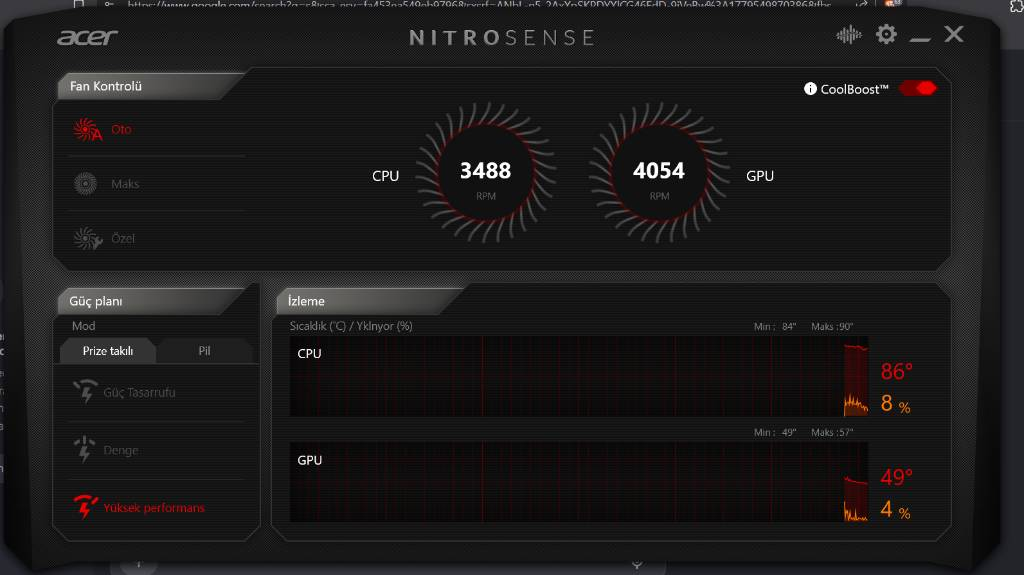Image resolution: width=1024 pixels, height=575 pixels.
Task: Click the CPU monitoring graph
Action: coord(579,376)
